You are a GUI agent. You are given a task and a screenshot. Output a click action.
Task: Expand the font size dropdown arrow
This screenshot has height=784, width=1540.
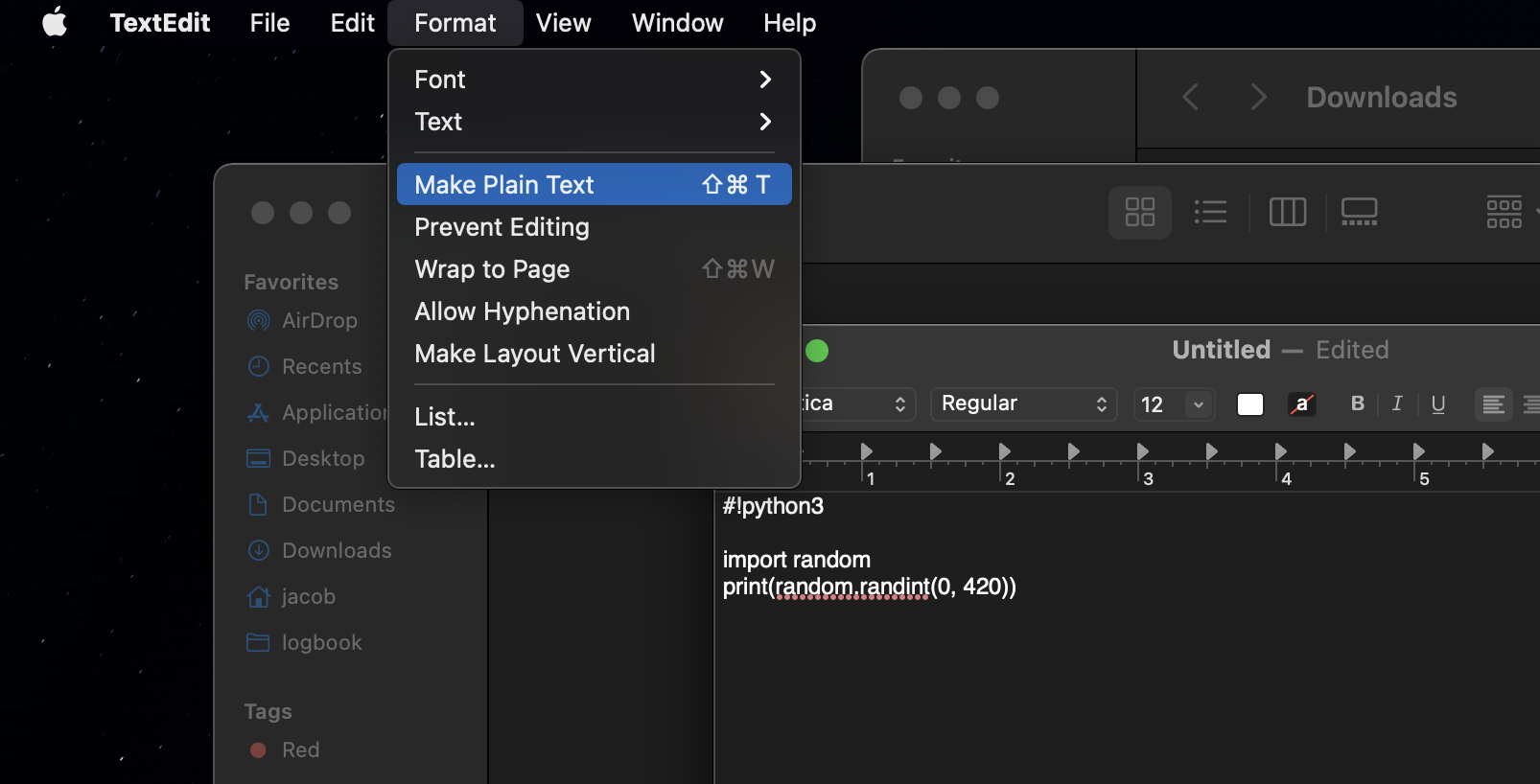[x=1199, y=404]
